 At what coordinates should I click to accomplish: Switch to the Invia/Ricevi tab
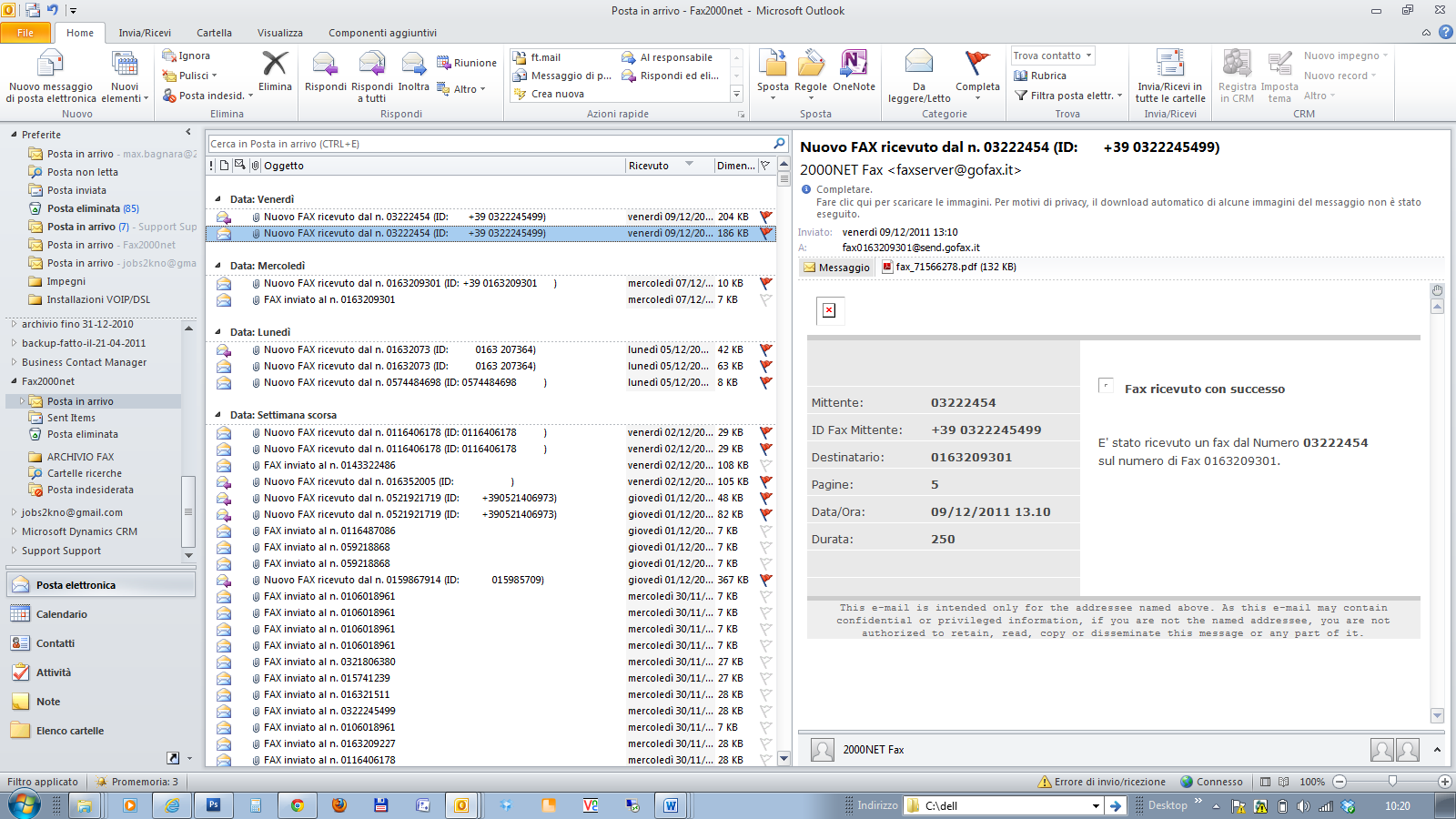coord(145,33)
